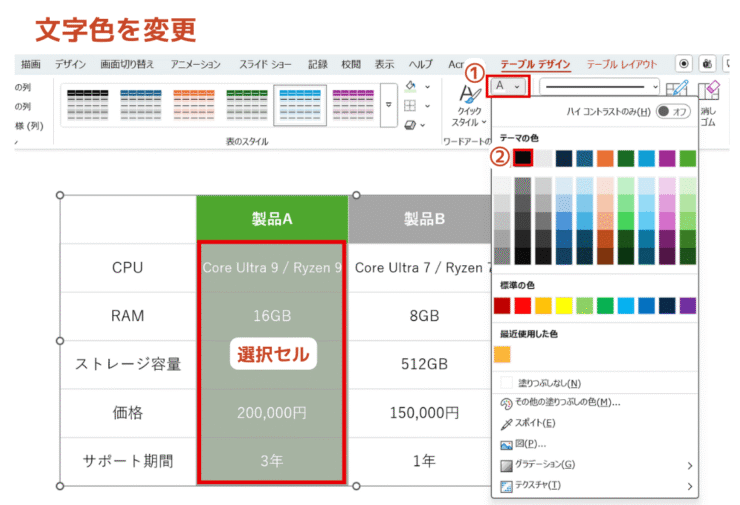Open クイック スタイル WordArt gallery
The height and width of the screenshot is (505, 740).
468,104
